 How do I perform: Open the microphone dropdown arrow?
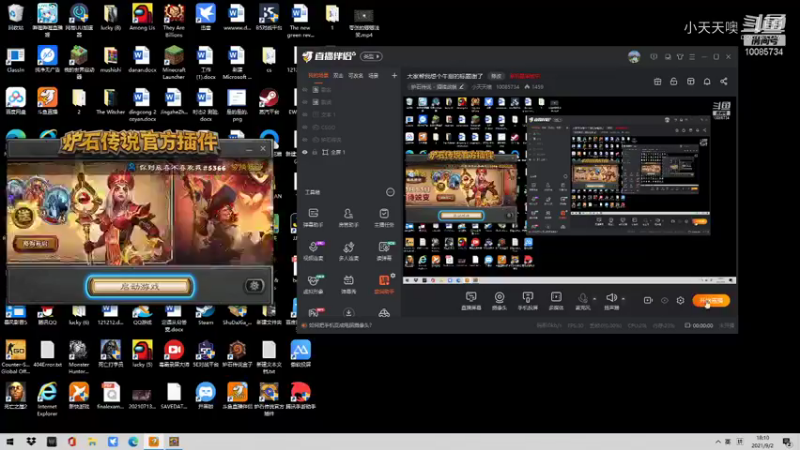coord(594,298)
